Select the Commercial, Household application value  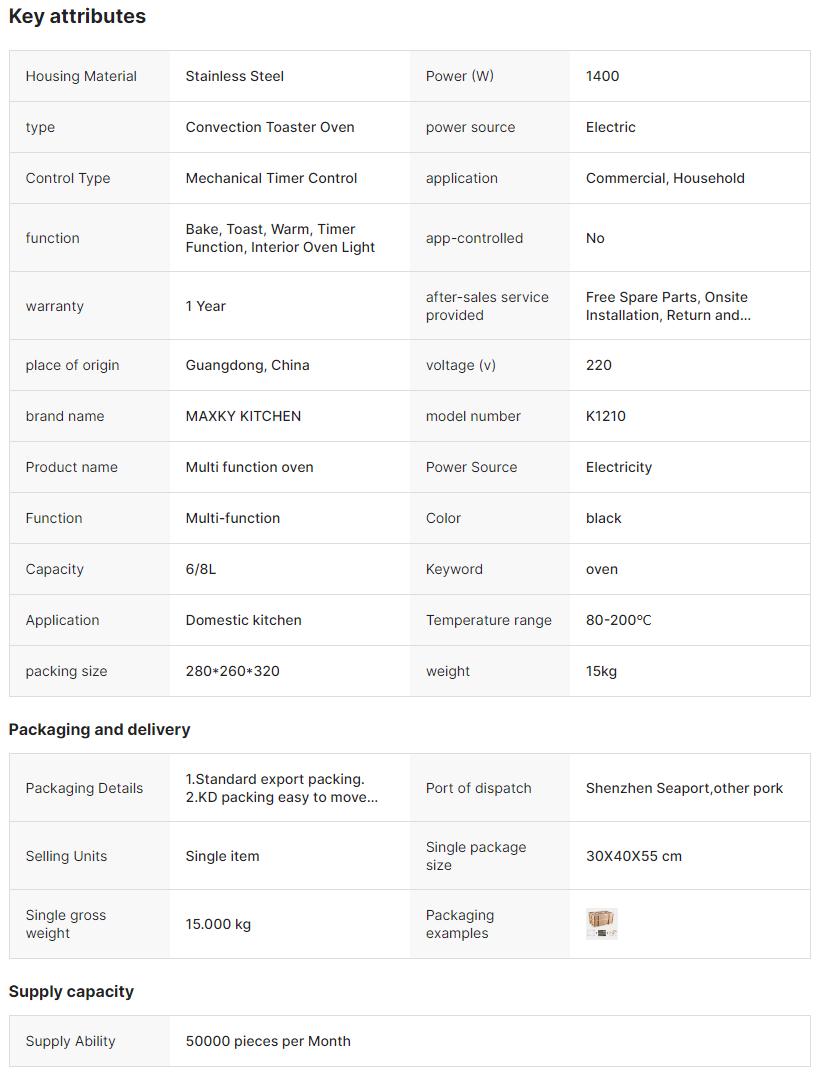[x=665, y=178]
